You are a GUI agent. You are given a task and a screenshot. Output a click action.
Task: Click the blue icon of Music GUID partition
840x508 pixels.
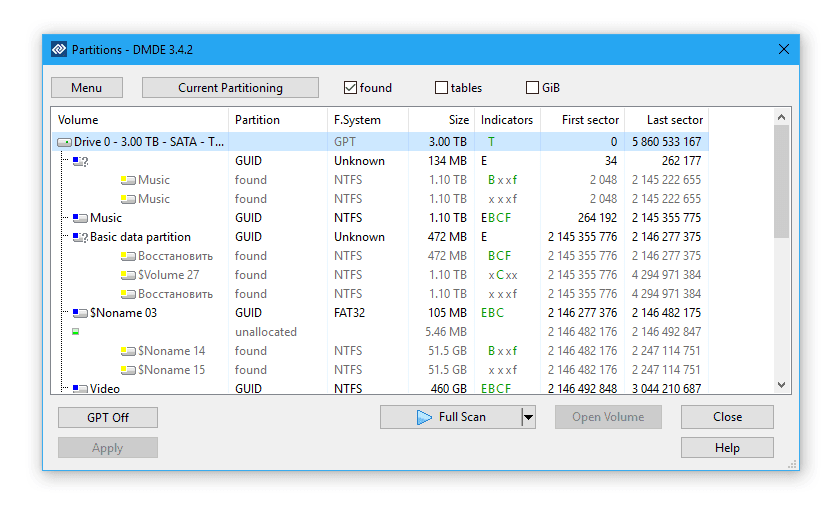click(x=80, y=218)
